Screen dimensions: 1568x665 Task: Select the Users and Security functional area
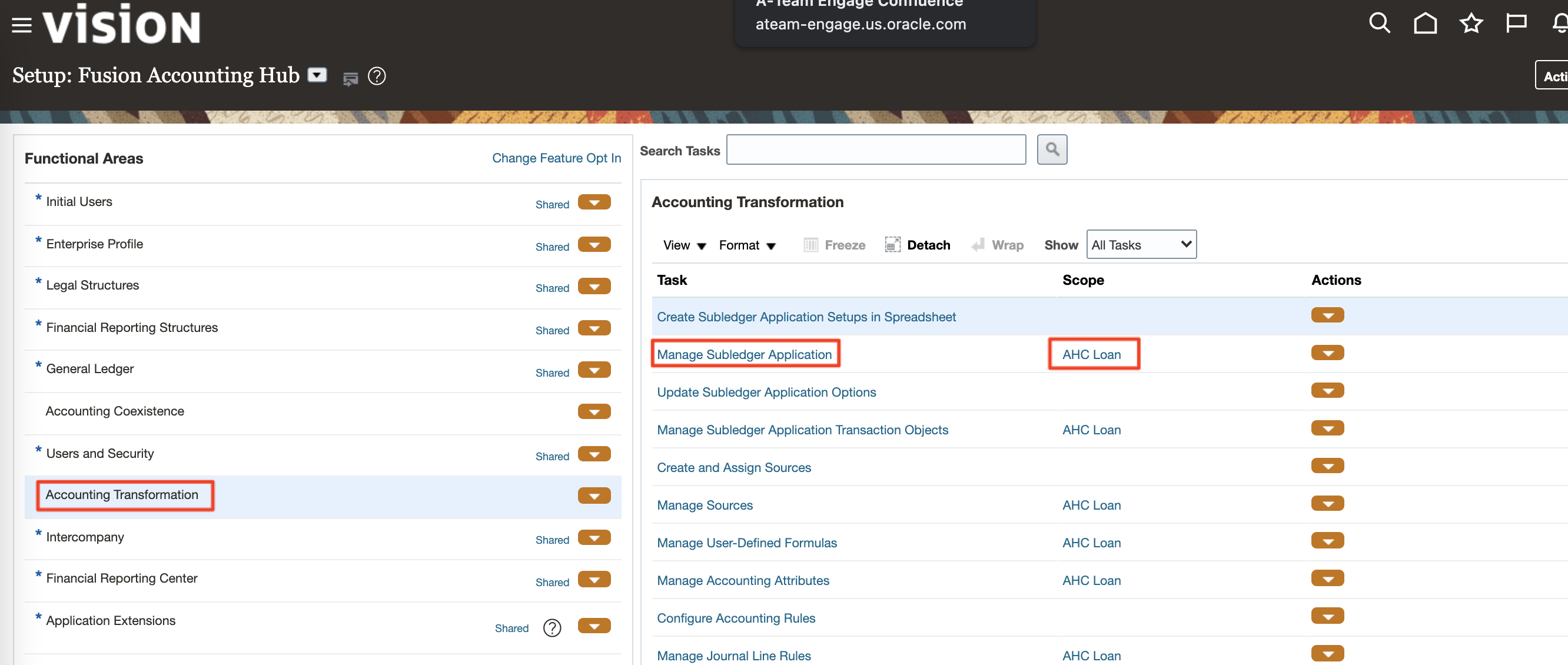[99, 453]
